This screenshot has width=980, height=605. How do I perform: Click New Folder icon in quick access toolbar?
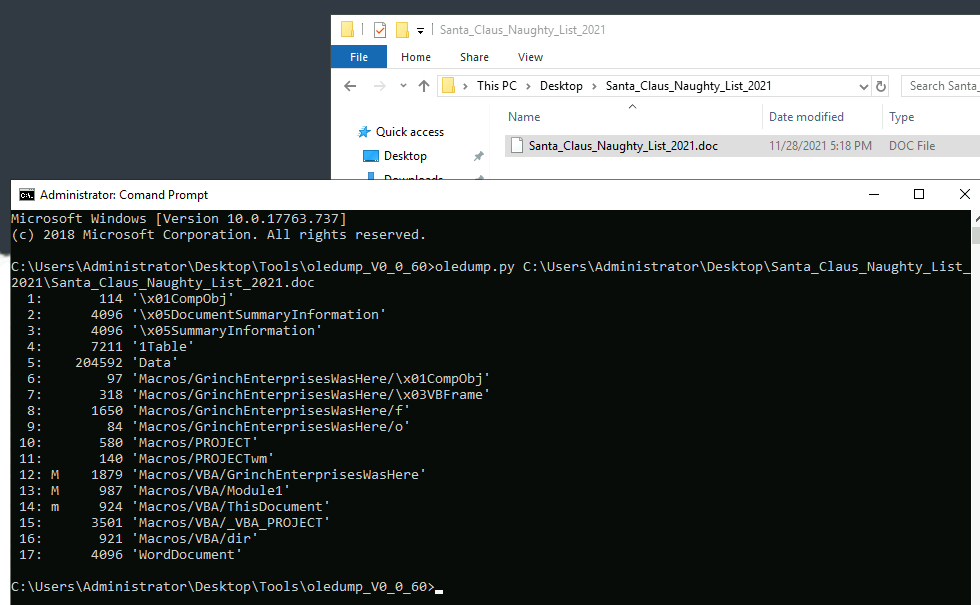tap(402, 29)
